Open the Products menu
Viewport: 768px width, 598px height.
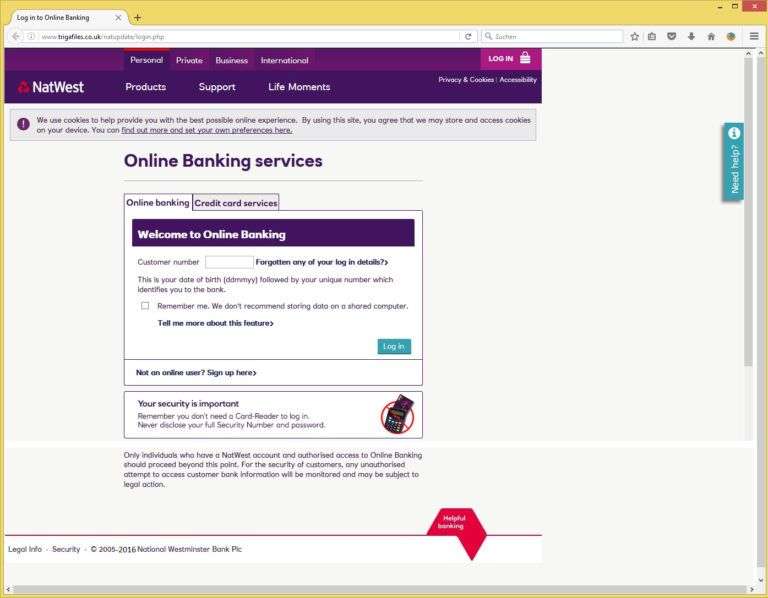point(145,87)
